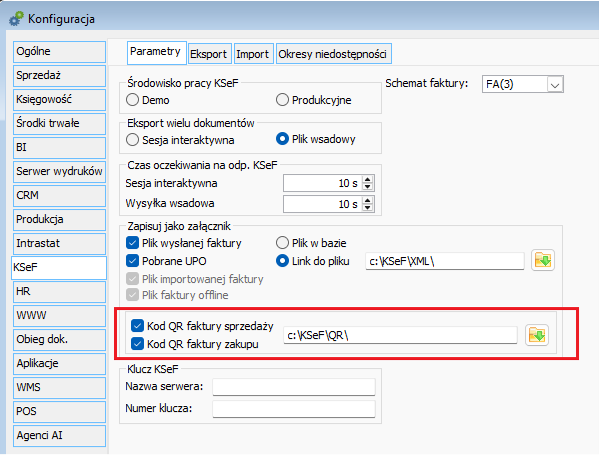Open the POS configuration section
The height and width of the screenshot is (455, 599).
[59, 411]
